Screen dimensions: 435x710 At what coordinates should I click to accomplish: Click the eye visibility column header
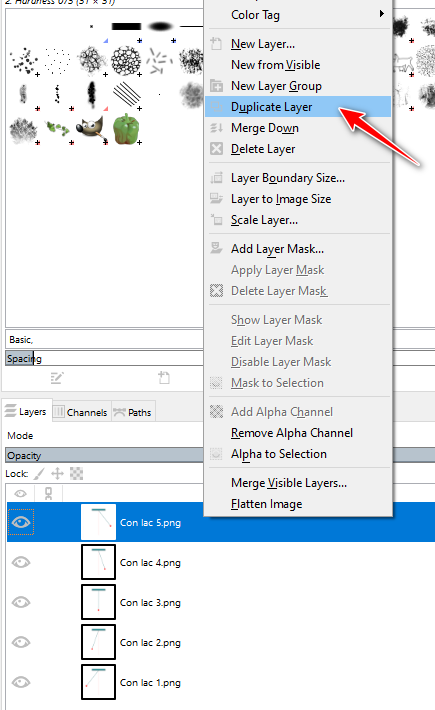(20, 493)
